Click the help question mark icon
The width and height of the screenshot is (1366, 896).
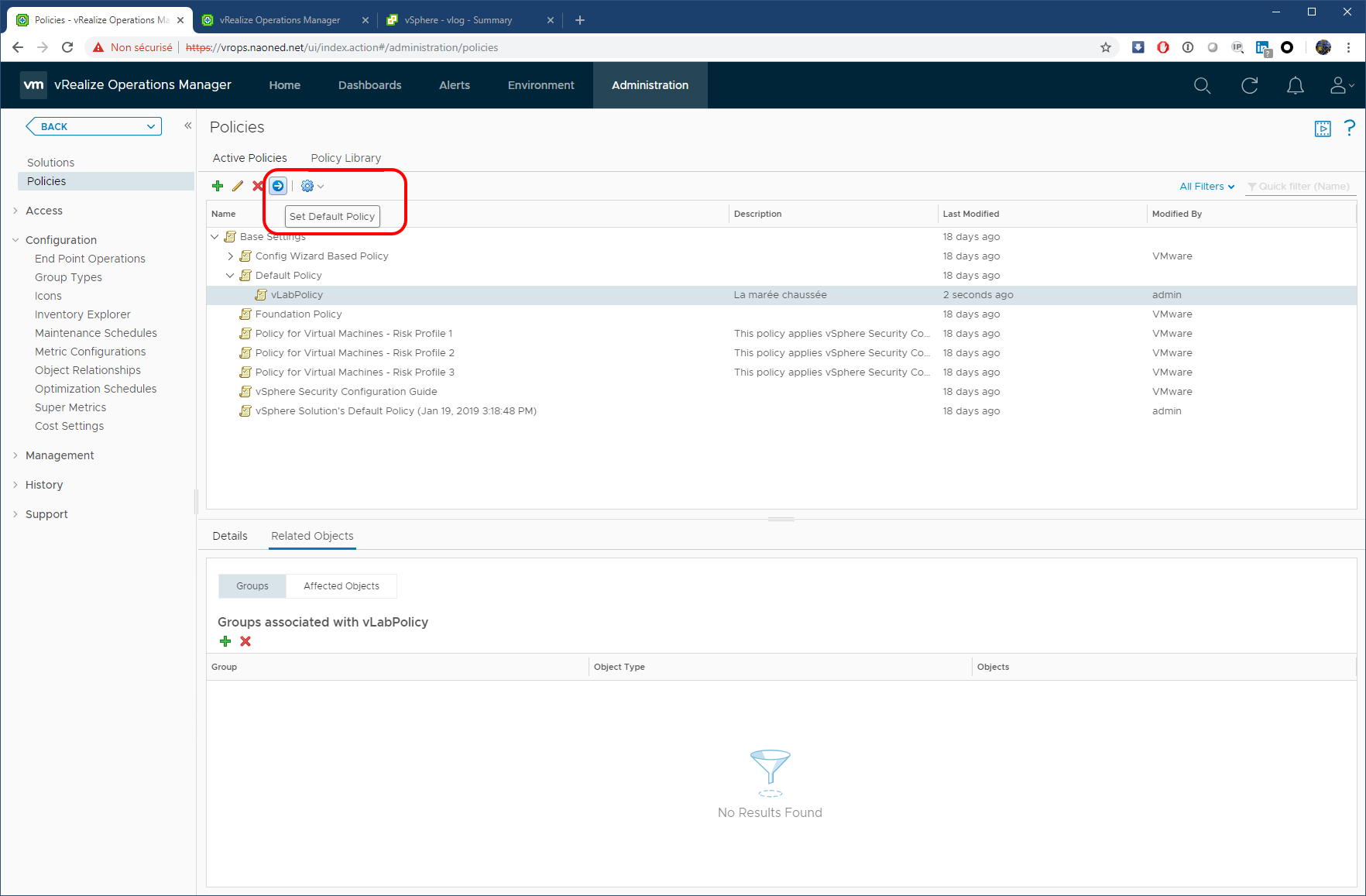click(x=1350, y=128)
